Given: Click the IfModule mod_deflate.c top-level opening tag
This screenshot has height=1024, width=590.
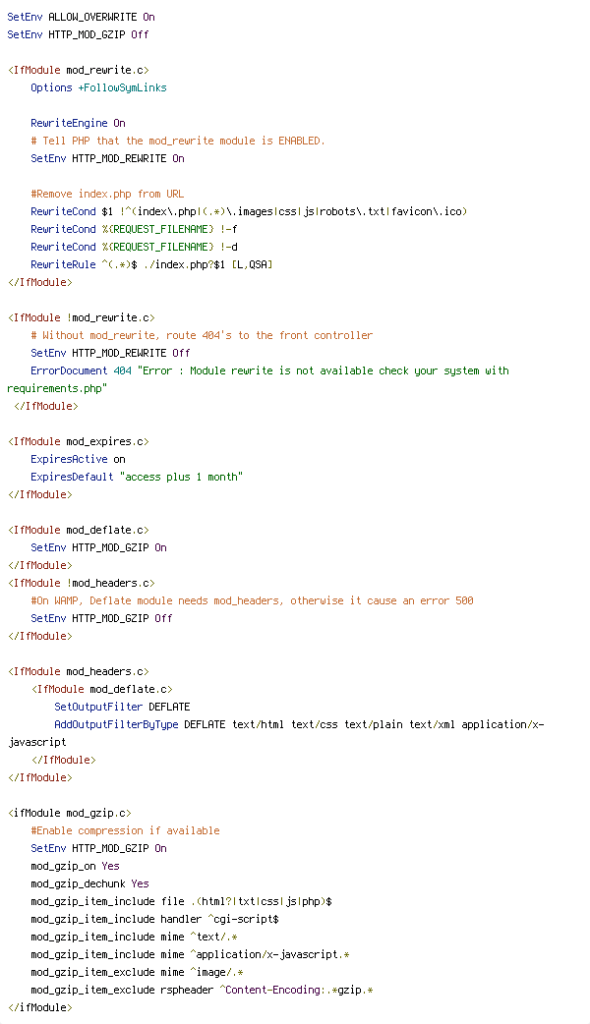Looking at the screenshot, I should [78, 530].
